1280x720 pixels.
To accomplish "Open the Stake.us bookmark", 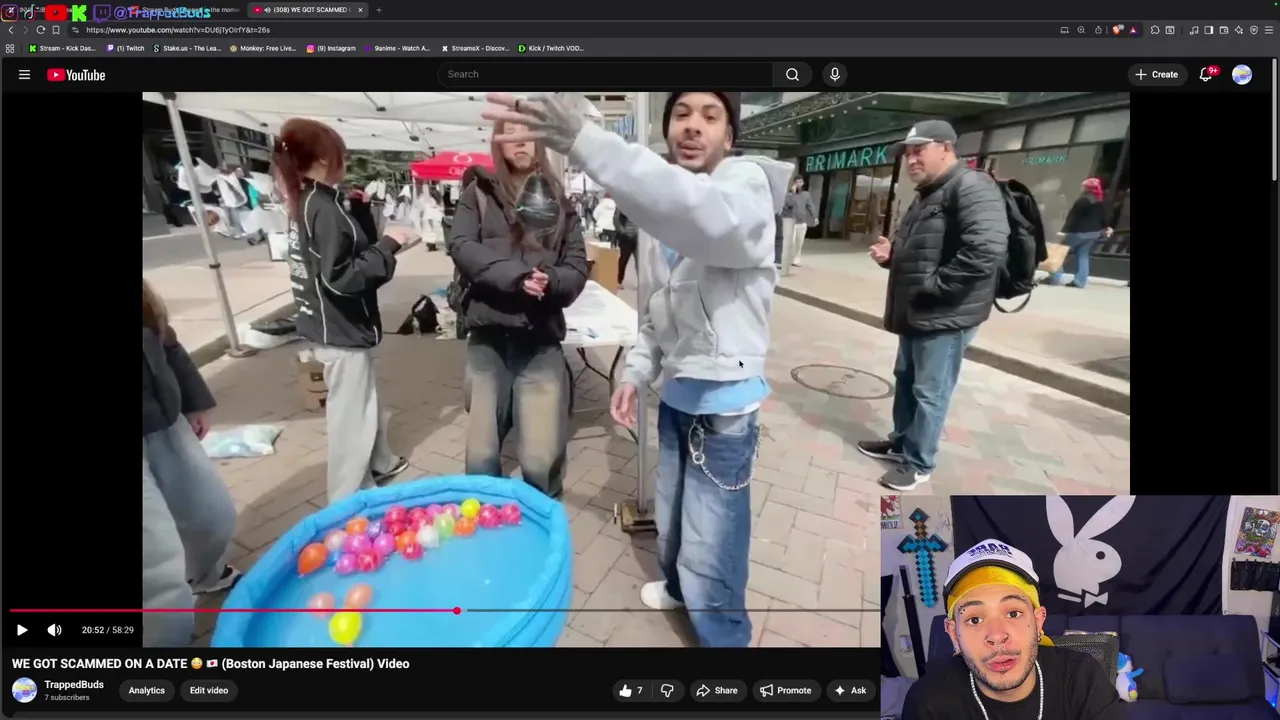I will click(187, 48).
